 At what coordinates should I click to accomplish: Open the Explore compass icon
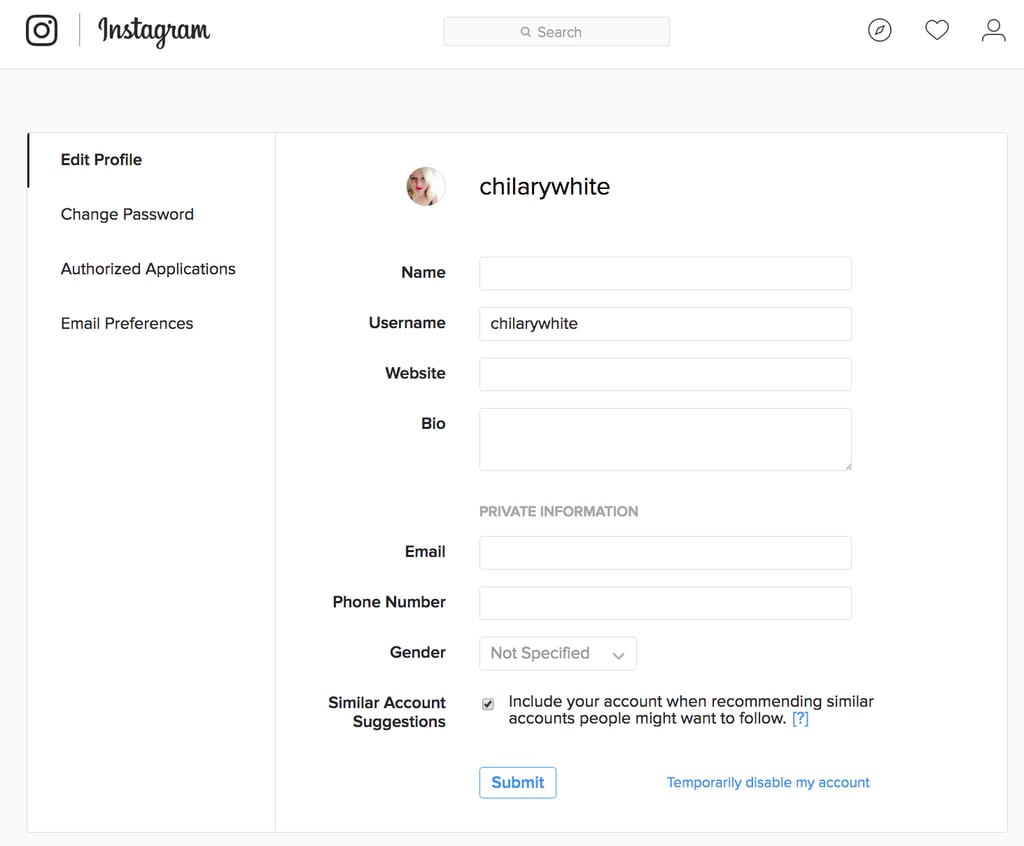pos(880,30)
